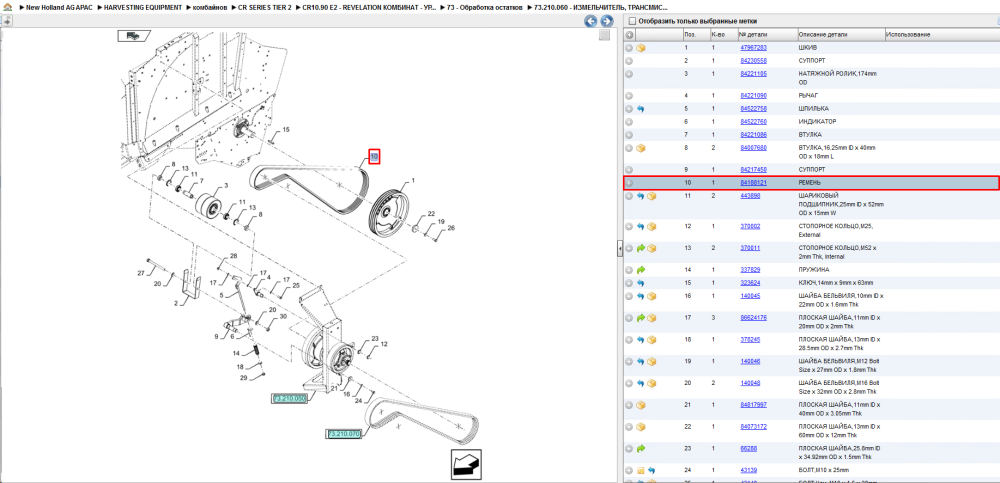Click blue arrow icon in row 140048
The width and height of the screenshot is (1000, 483).
tap(641, 383)
